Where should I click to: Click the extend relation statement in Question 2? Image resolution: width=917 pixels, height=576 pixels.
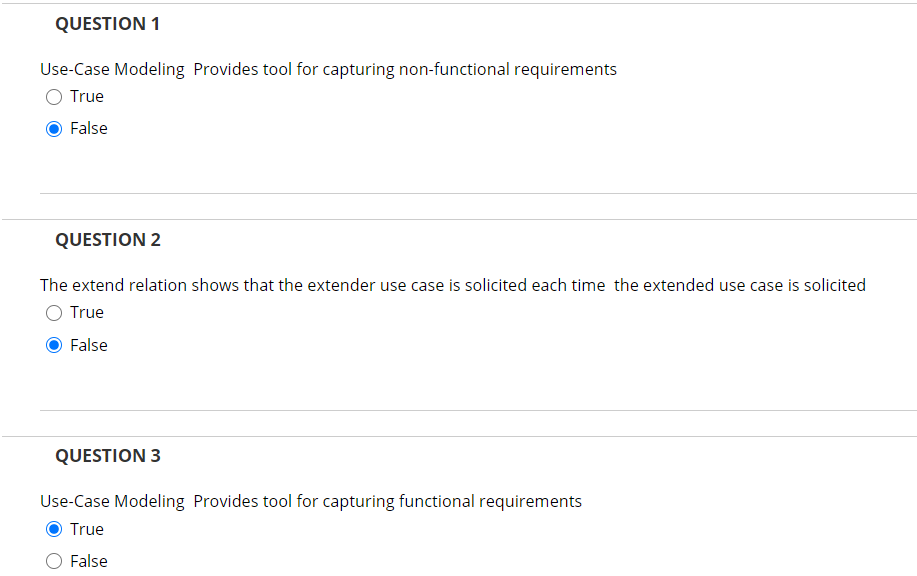(452, 285)
